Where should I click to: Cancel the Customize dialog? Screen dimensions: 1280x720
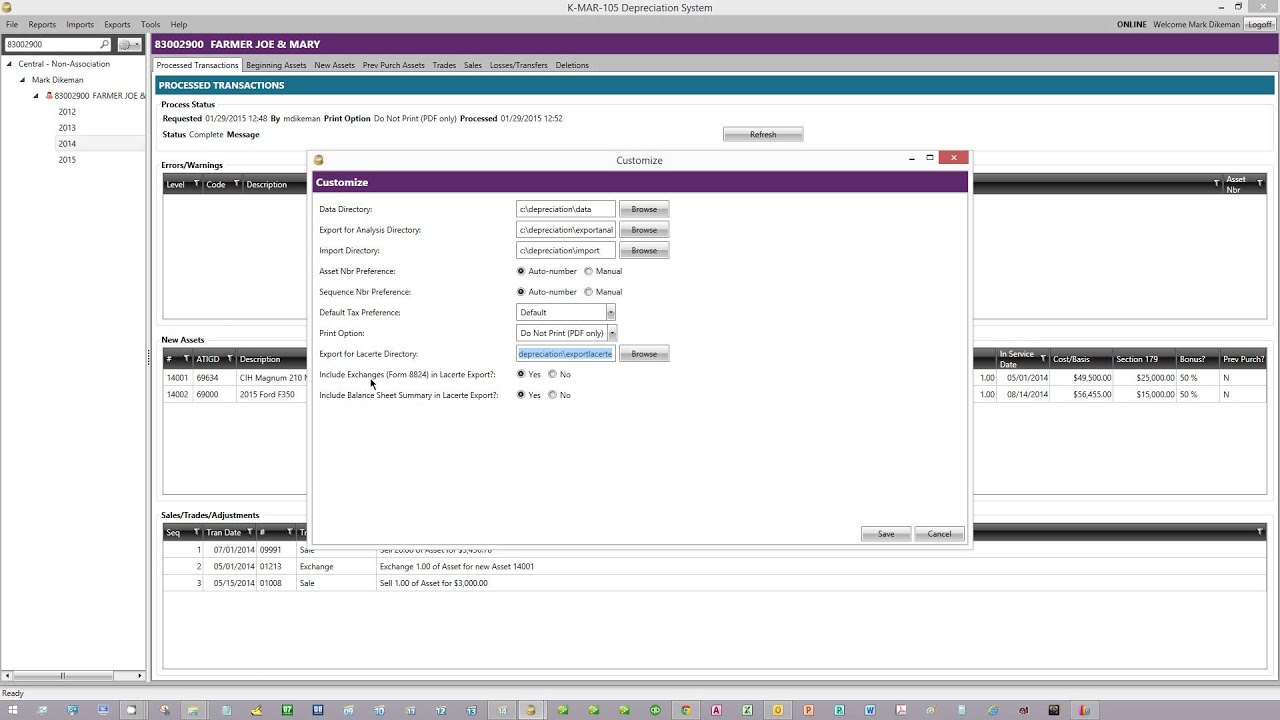940,534
